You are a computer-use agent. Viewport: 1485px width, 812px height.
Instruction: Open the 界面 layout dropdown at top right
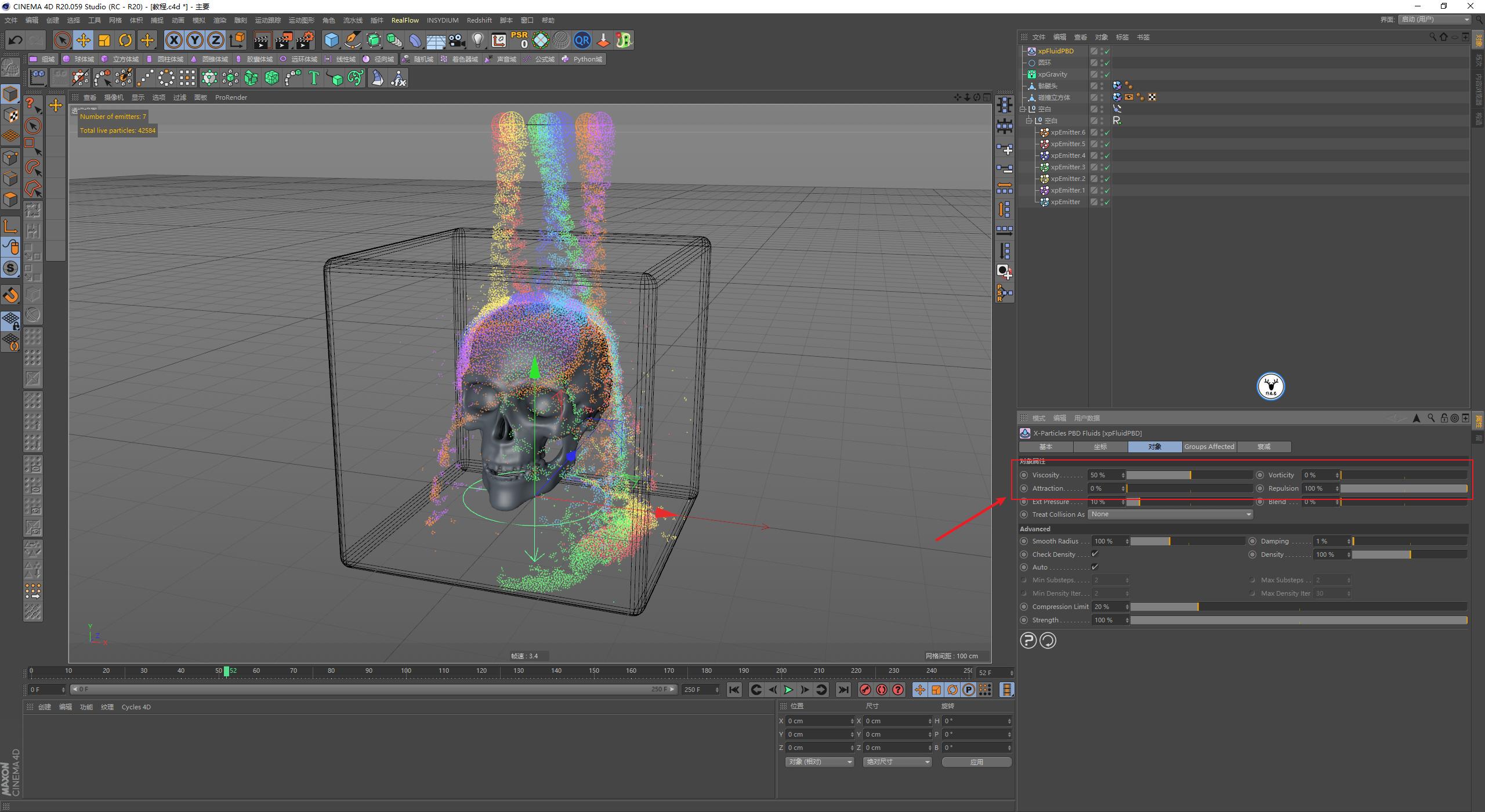point(1433,19)
